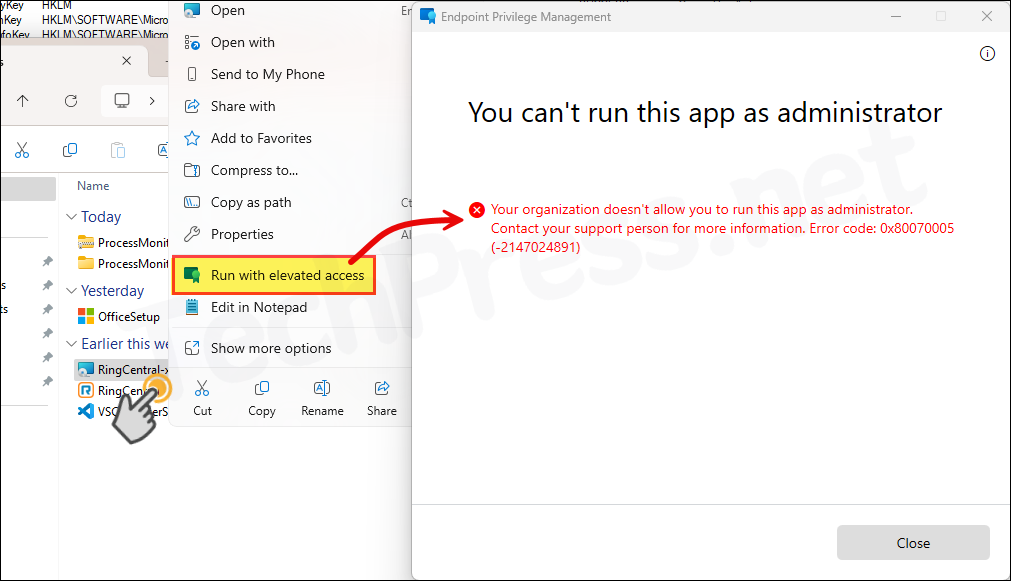Select the ProcessMonitor folder with the plain folder icon

122,263
